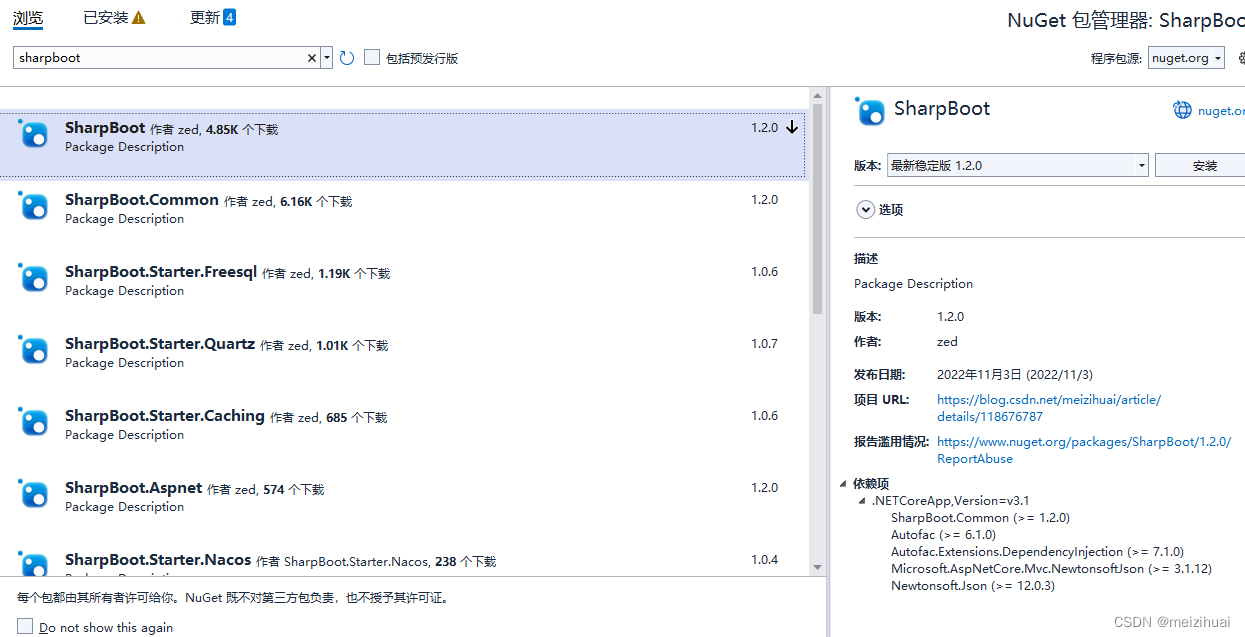Select the SharpBoot.Starter.Quartz package name
This screenshot has width=1245, height=637.
[x=160, y=344]
